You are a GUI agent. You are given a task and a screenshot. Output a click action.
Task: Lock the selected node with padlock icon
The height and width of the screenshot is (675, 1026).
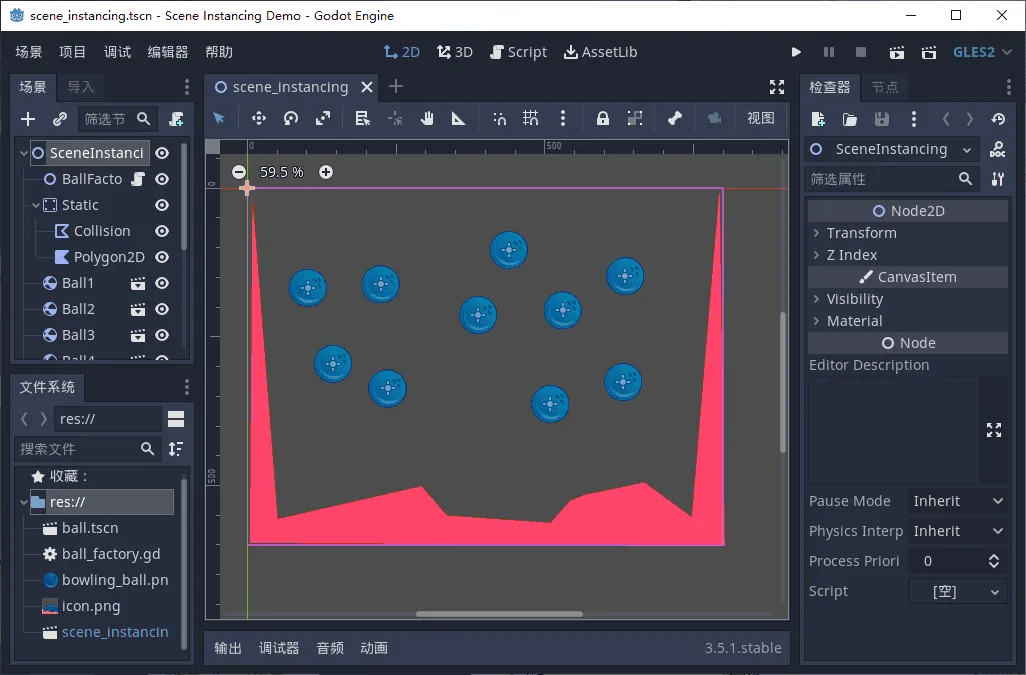603,118
